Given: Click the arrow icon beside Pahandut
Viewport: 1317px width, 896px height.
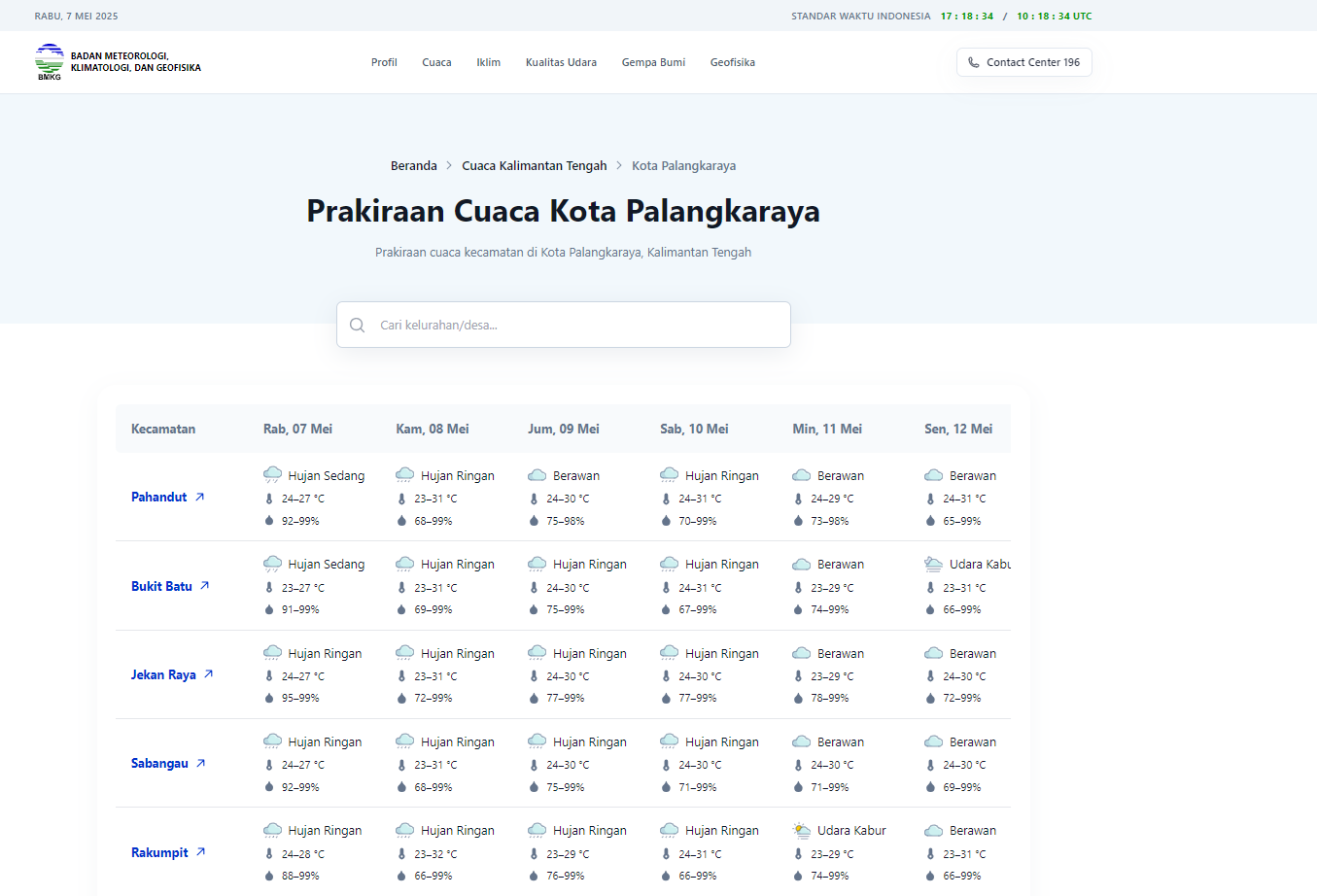Looking at the screenshot, I should click(x=200, y=497).
